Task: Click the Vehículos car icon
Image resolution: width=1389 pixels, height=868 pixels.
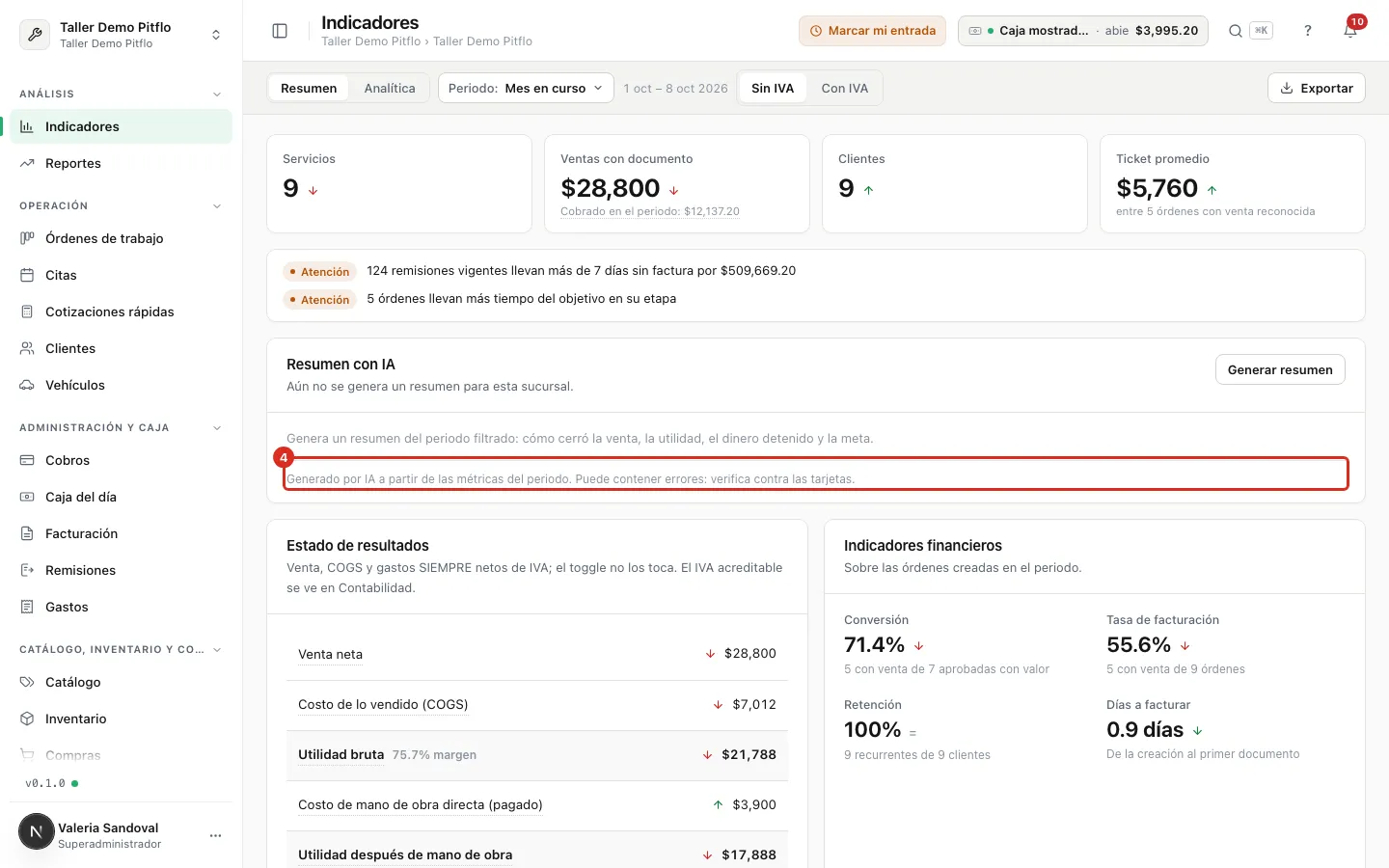Action: pyautogui.click(x=27, y=385)
